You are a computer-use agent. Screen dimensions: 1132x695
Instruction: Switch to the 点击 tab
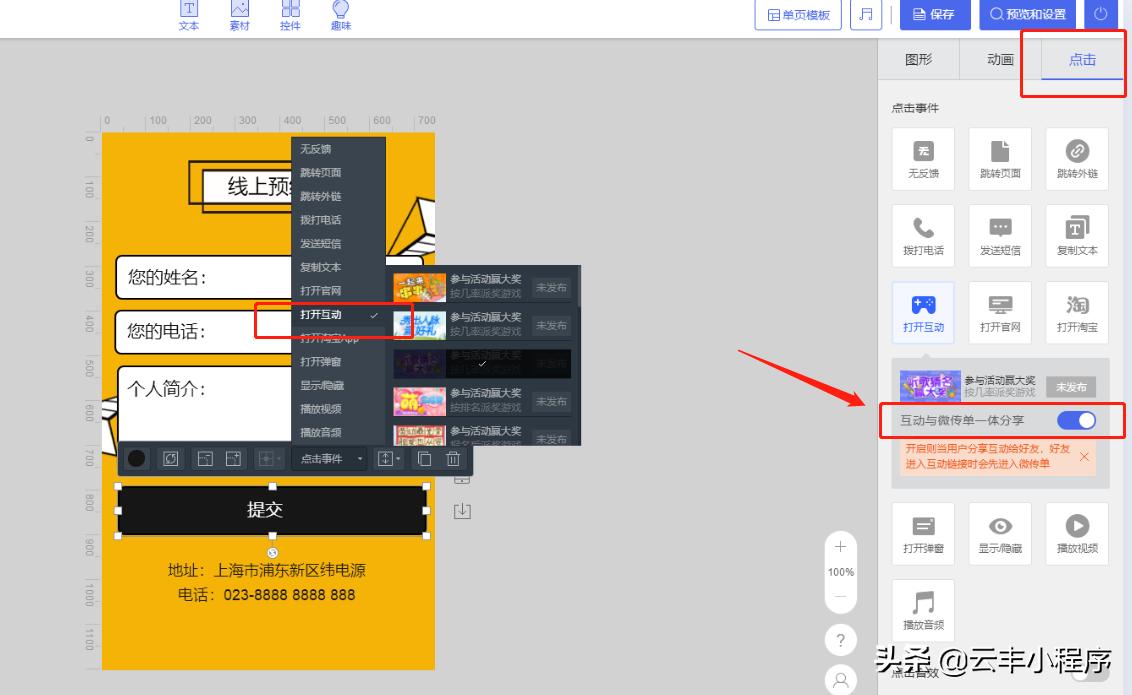click(1082, 59)
